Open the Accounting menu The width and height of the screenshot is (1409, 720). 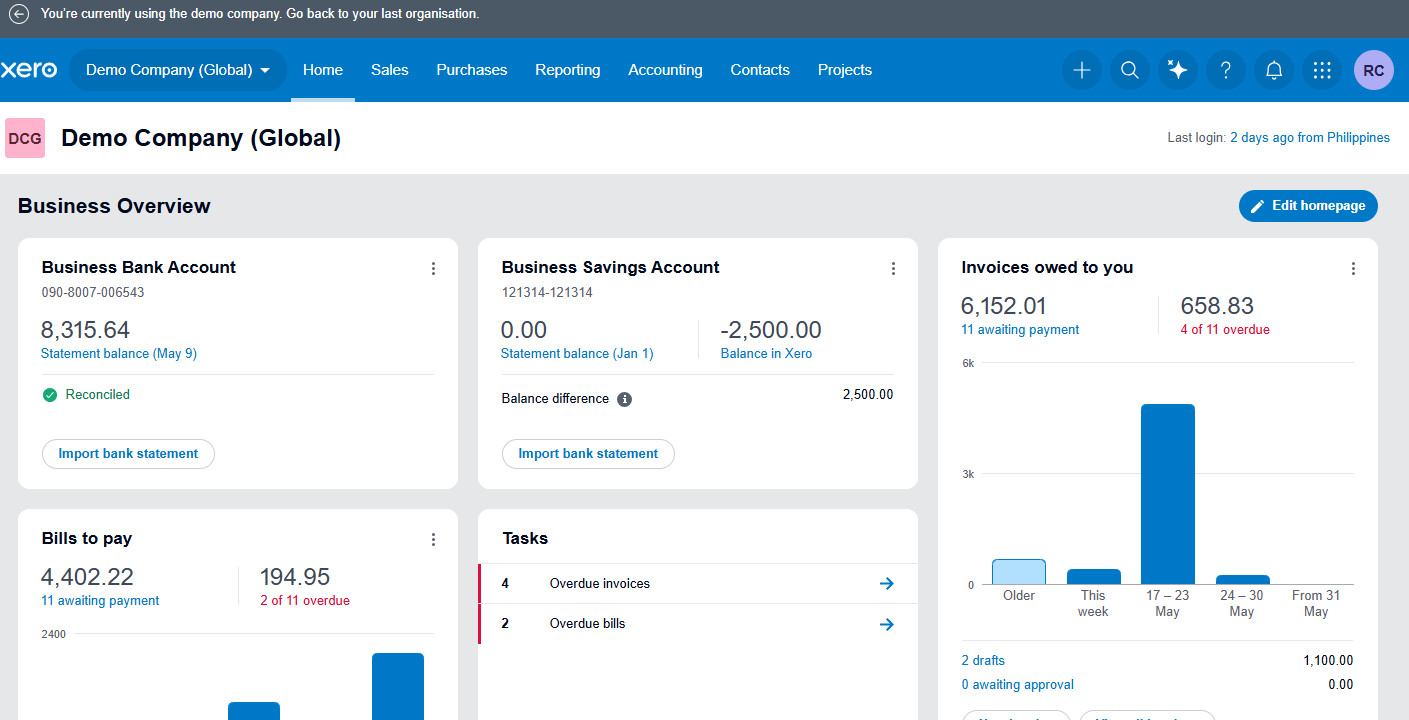pos(665,70)
